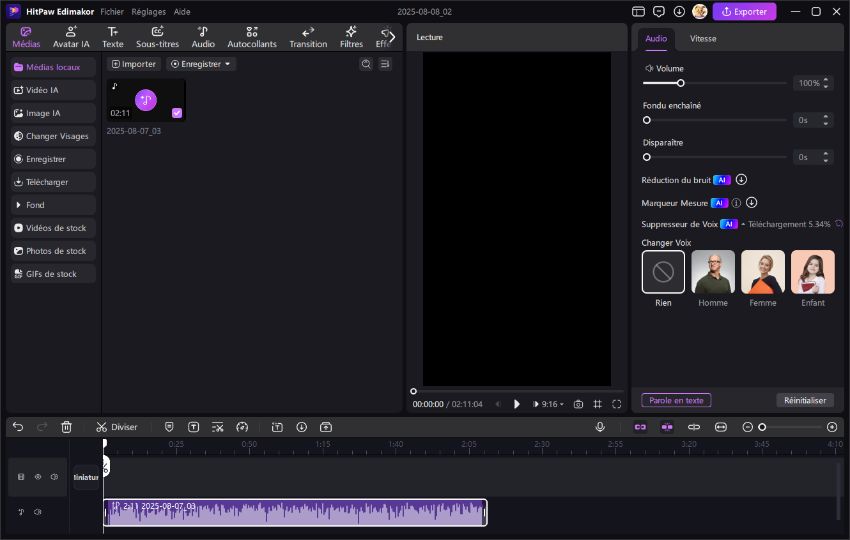850x540 pixels.
Task: Adjust the Disparaître seconds stepper
Action: pos(826,157)
